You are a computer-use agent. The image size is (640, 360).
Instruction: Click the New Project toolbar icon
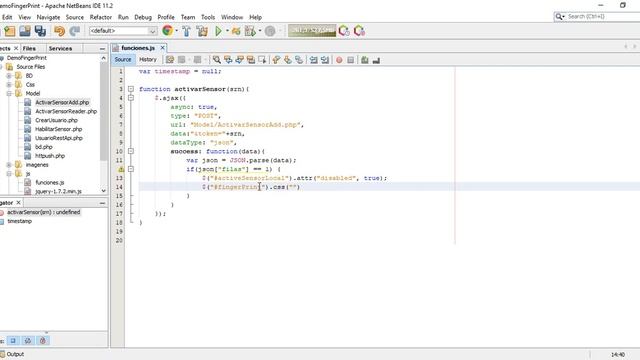coord(9,31)
